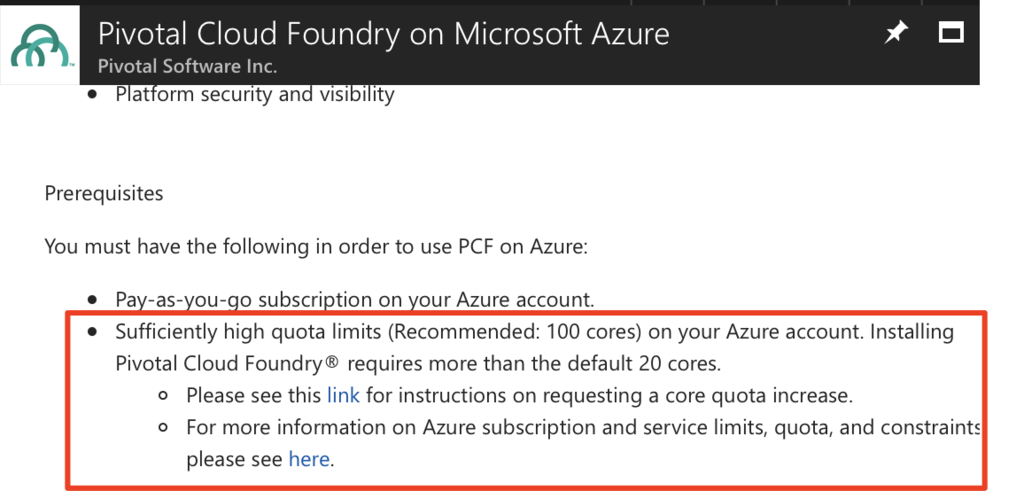Screen dimensions: 1024x491
Task: Click the bullet beside Platform security and visibility
Action: [93, 96]
